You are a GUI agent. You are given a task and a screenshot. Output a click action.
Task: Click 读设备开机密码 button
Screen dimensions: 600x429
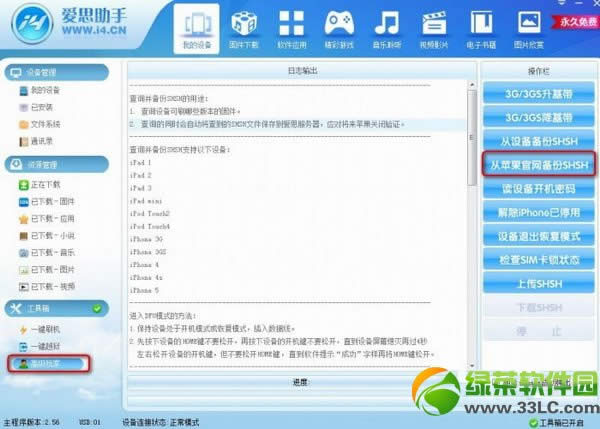click(x=539, y=189)
